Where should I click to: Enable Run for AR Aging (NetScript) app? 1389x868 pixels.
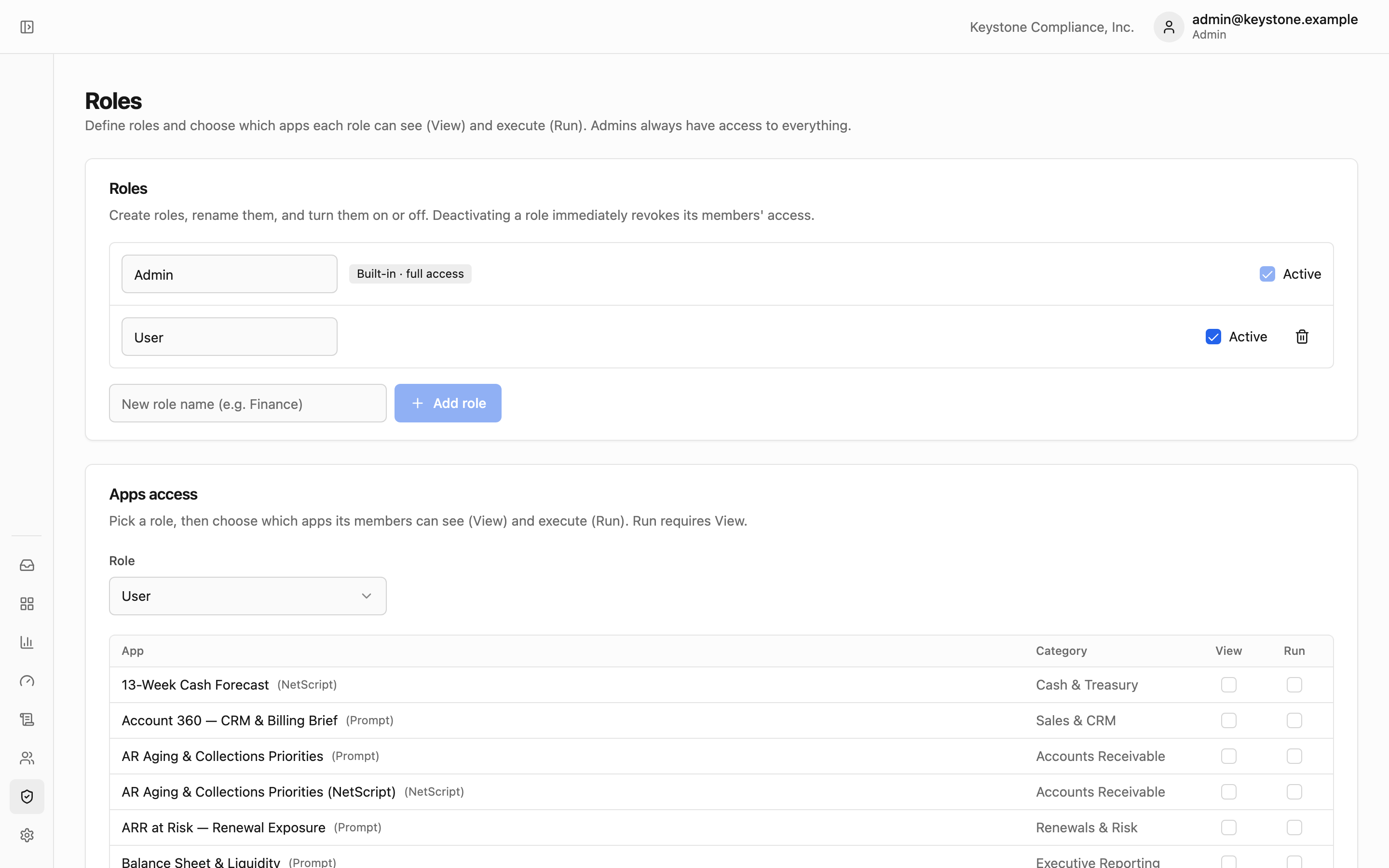[1294, 792]
